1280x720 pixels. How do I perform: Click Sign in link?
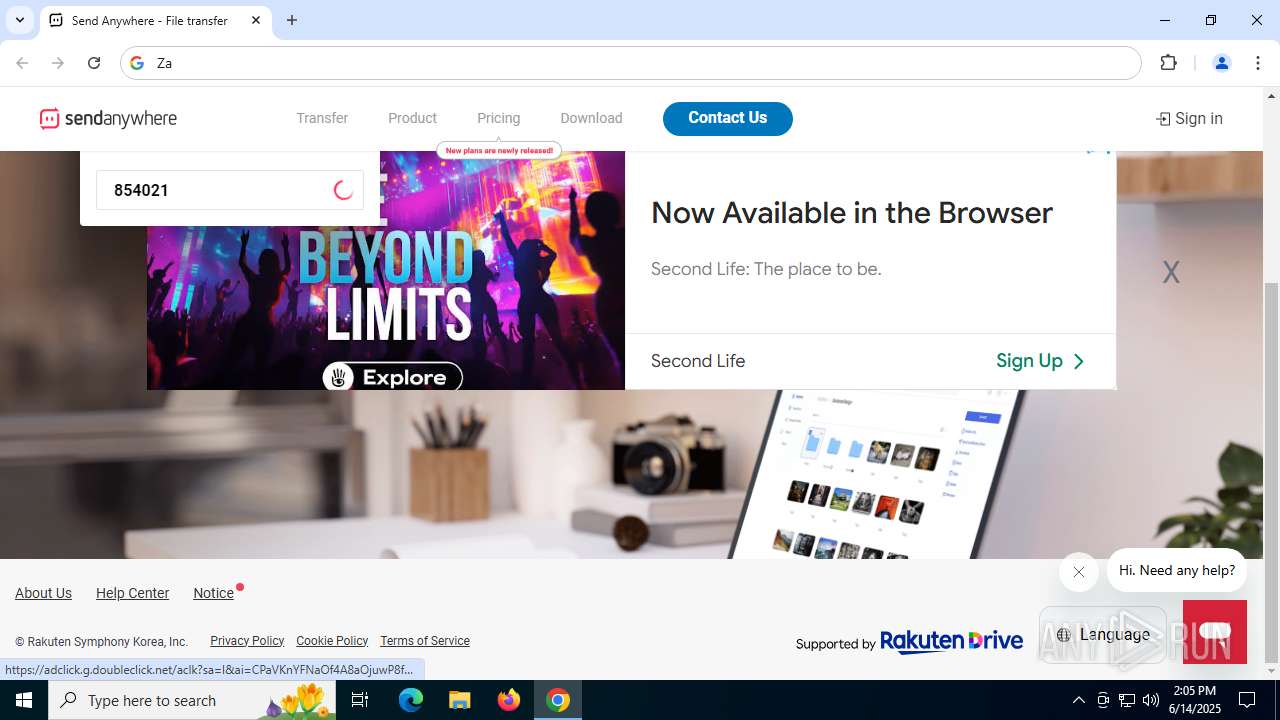click(x=1189, y=118)
